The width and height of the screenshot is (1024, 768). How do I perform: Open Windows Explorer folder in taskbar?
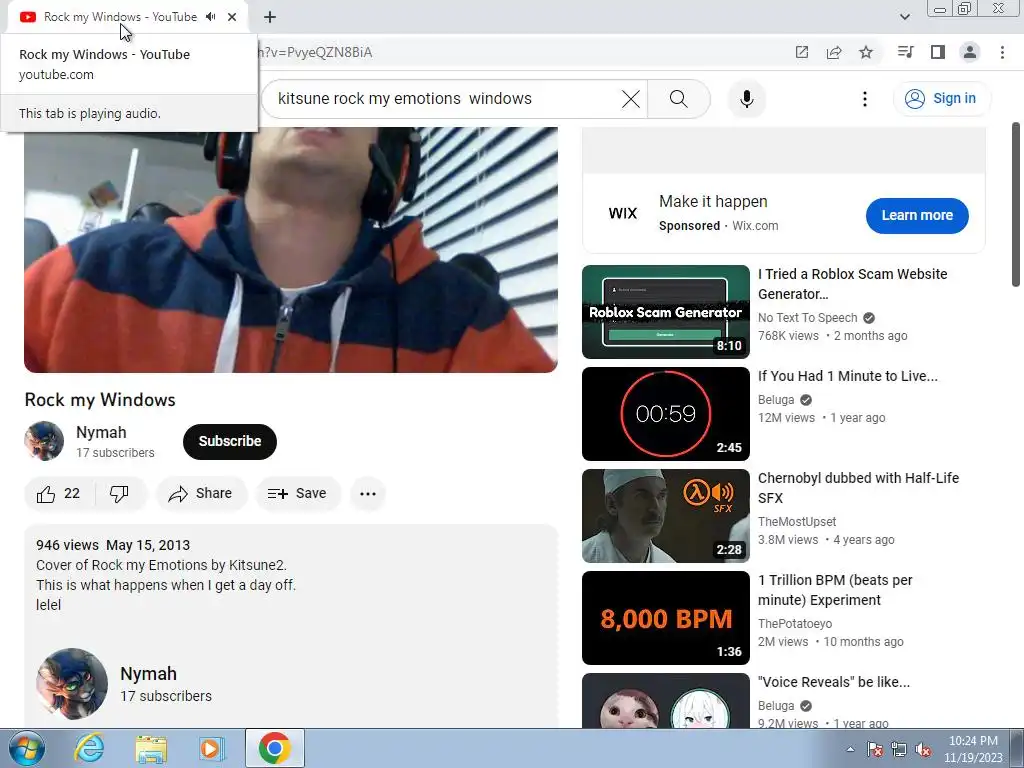[151, 748]
